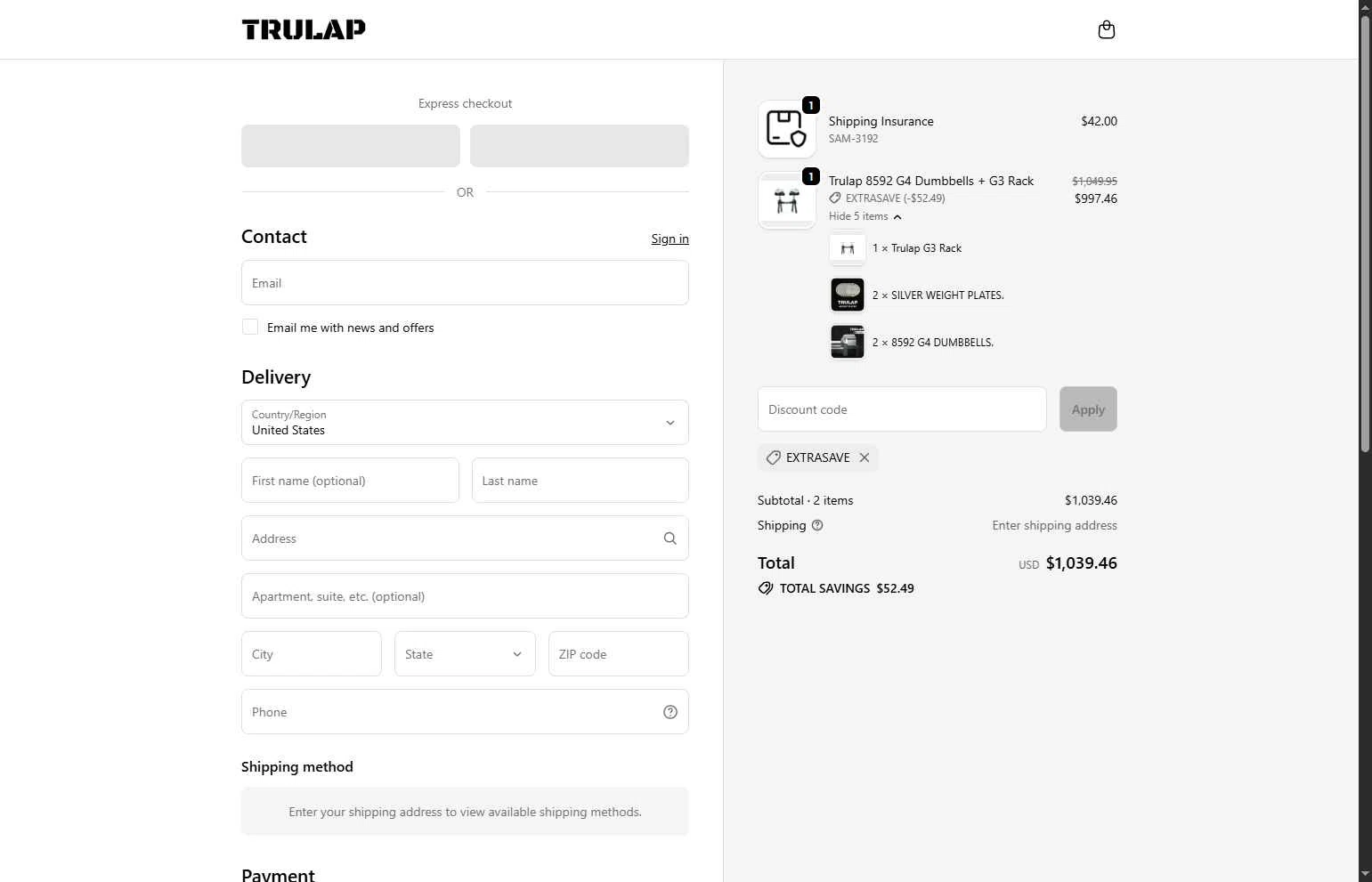Click the phone field help question icon
The image size is (1372, 882).
pyautogui.click(x=670, y=712)
